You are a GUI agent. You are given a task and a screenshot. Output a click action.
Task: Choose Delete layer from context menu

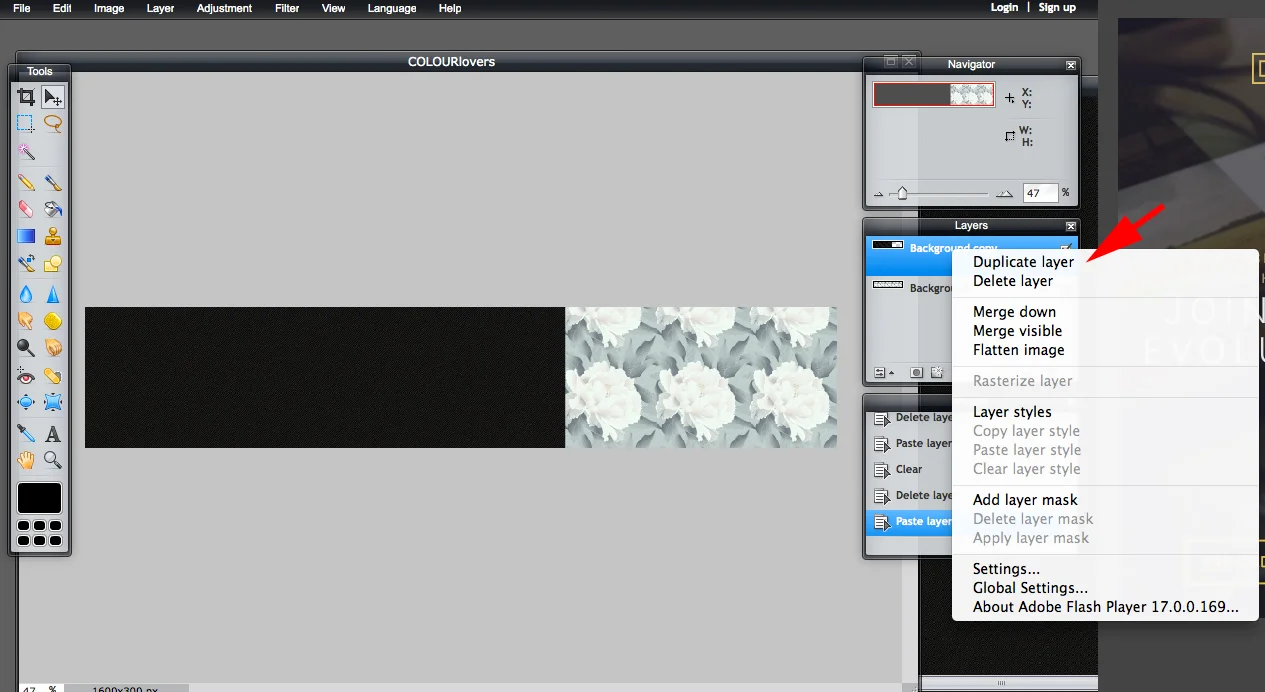point(1013,281)
